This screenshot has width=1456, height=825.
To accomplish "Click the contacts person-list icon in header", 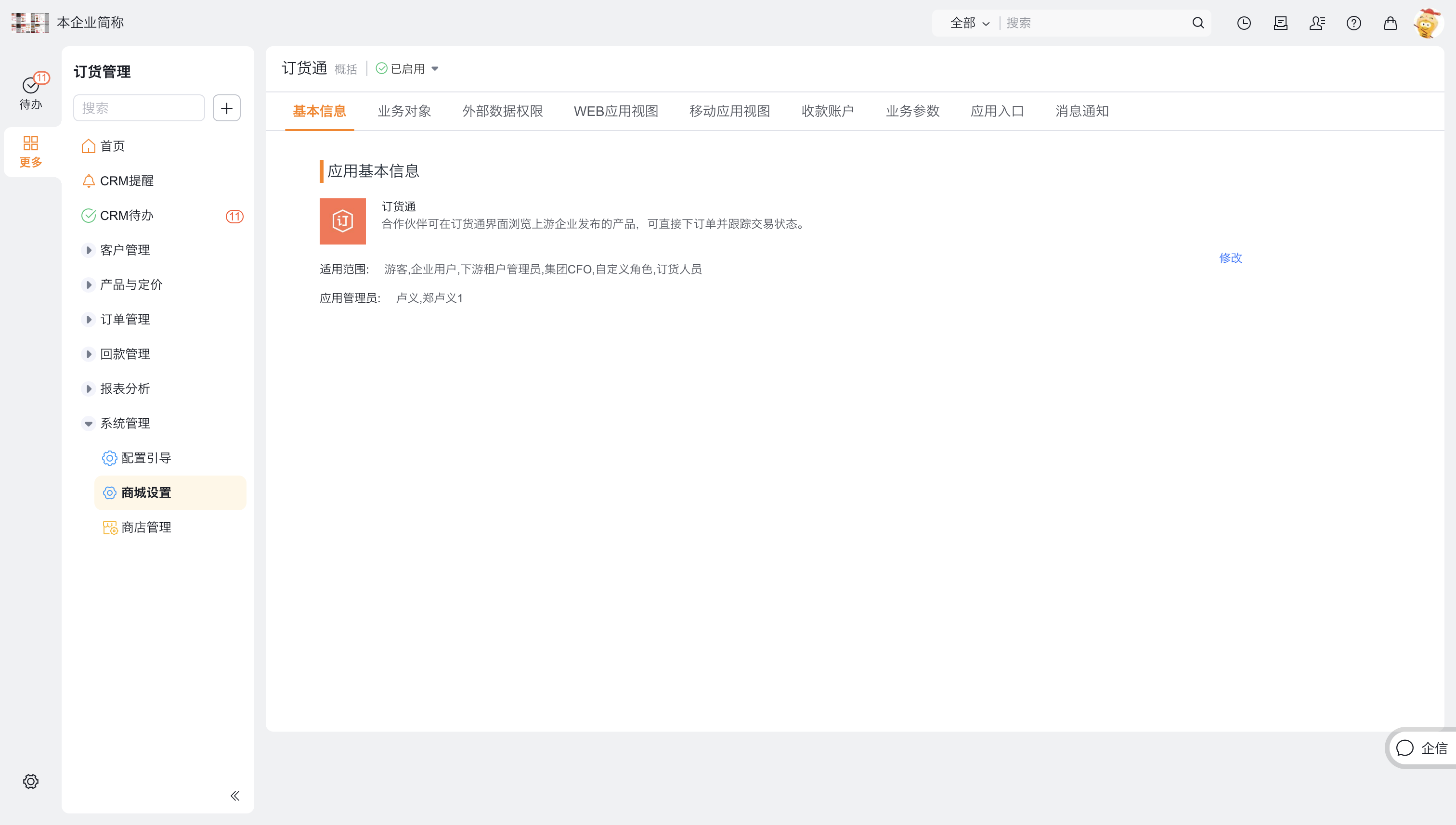I will click(1316, 23).
